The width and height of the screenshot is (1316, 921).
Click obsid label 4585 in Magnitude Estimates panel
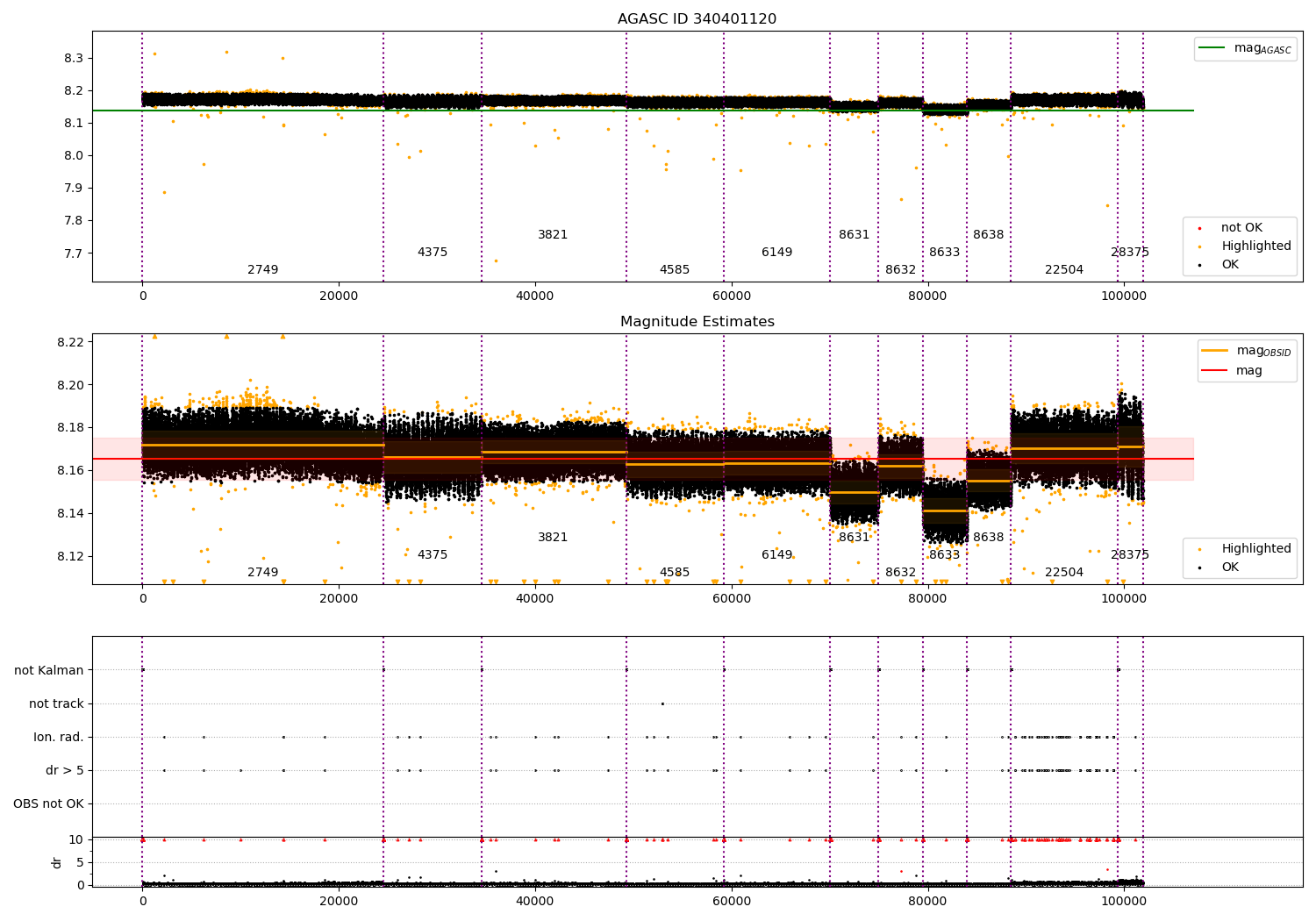pyautogui.click(x=675, y=573)
